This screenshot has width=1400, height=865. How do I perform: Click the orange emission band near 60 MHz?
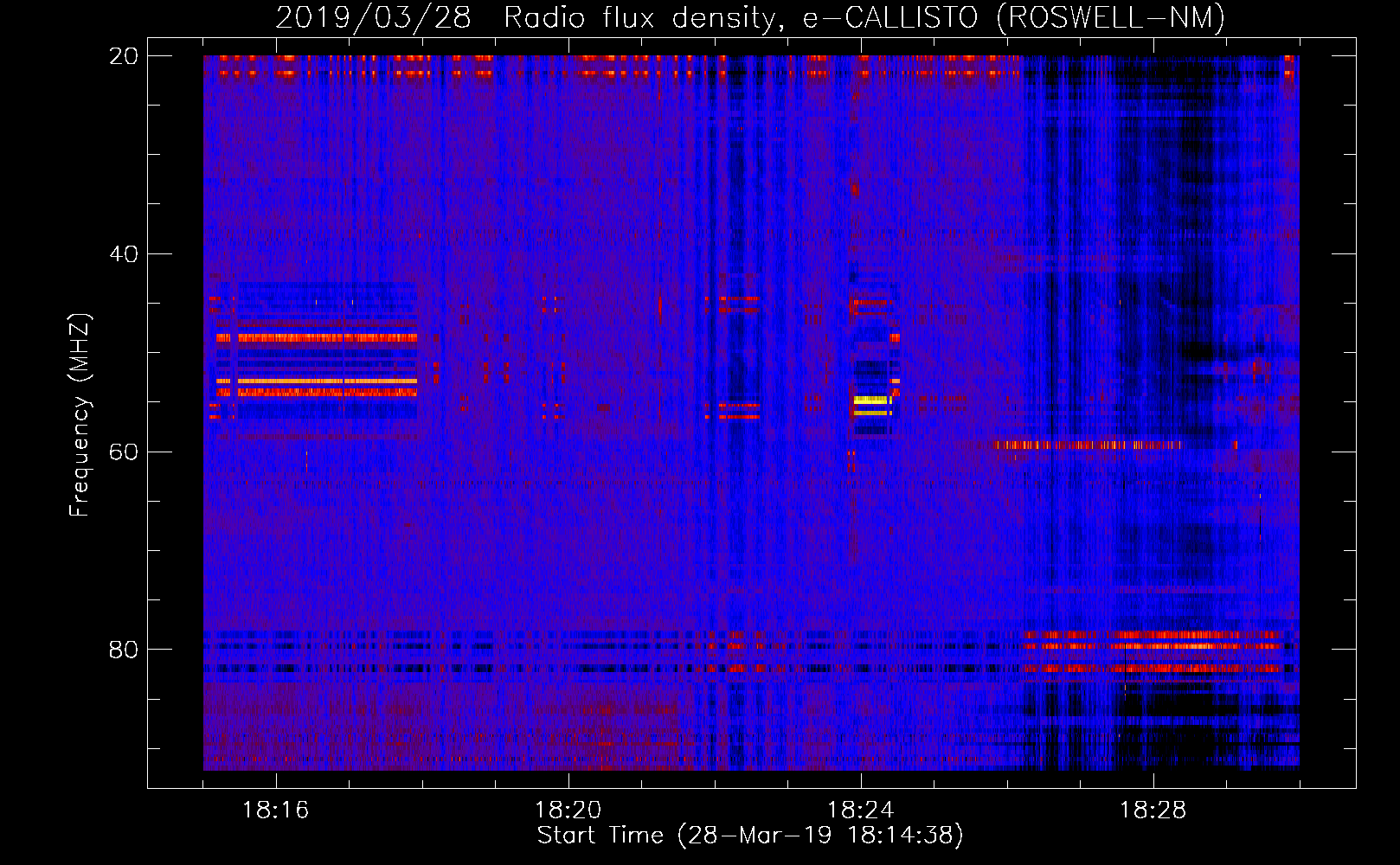point(1087,445)
